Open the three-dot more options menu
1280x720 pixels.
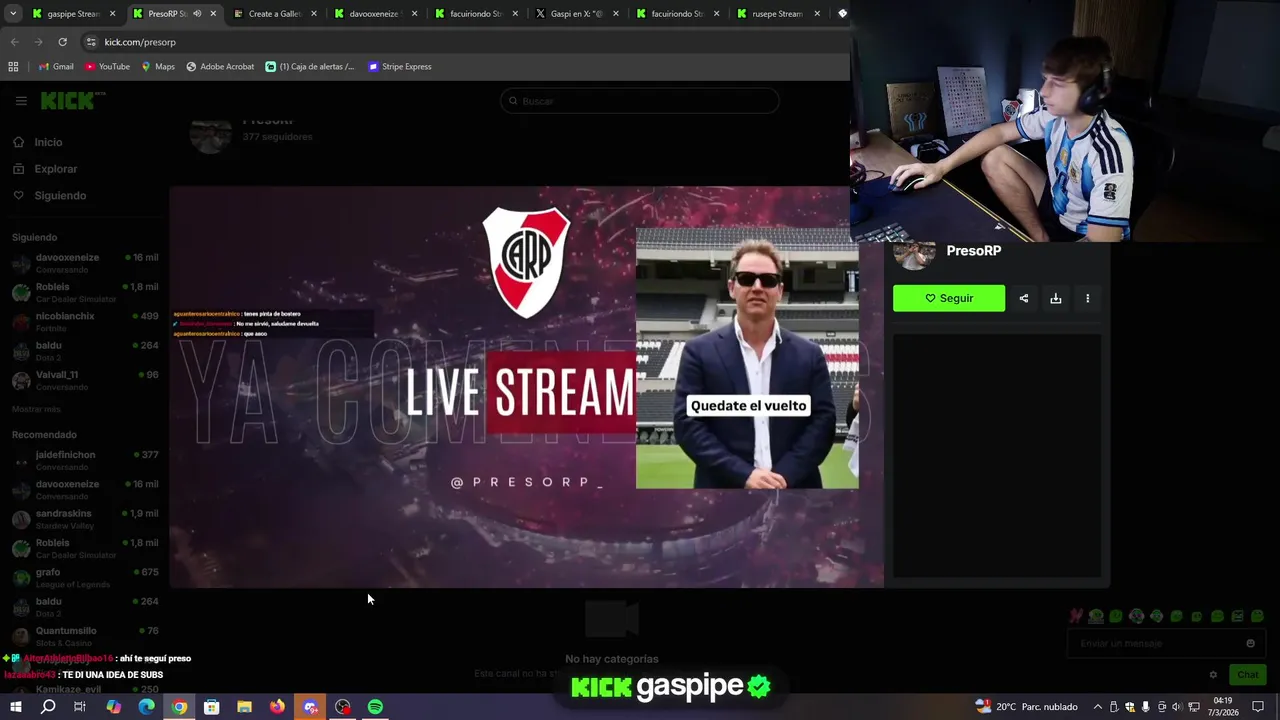coord(1087,298)
